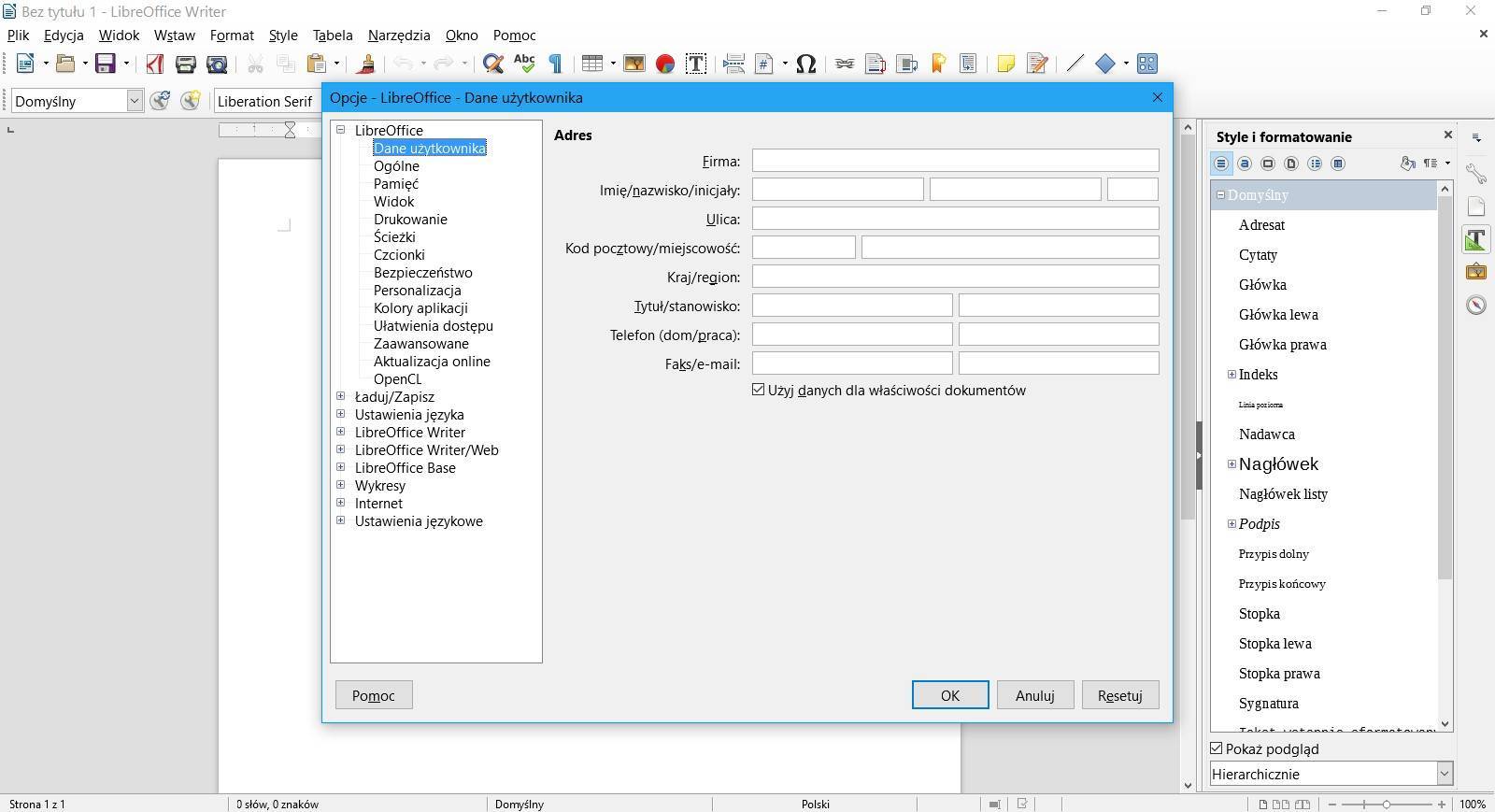The image size is (1495, 812).
Task: Select Character styles icon in Styles panel
Action: click(x=1245, y=164)
